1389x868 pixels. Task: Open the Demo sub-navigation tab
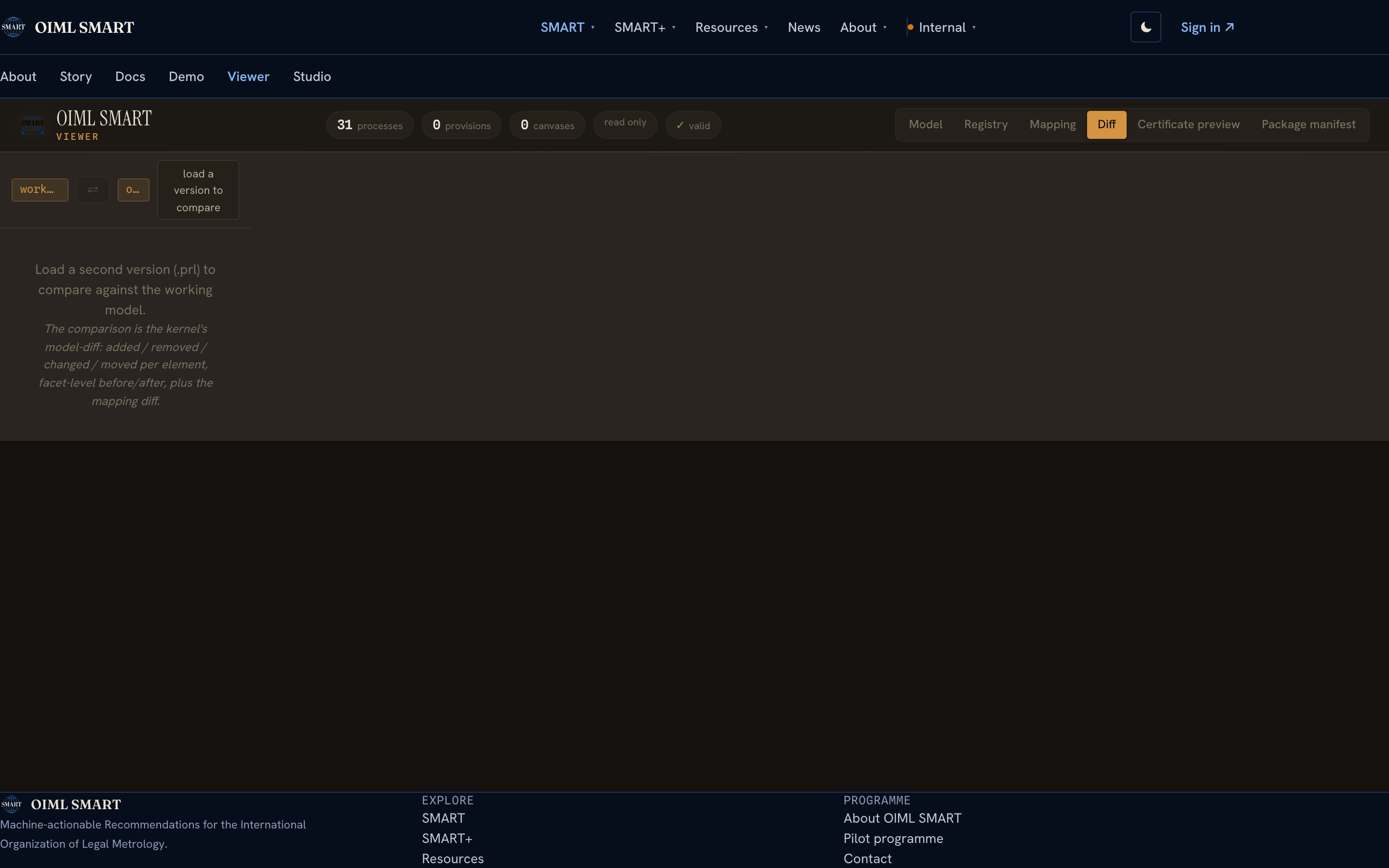click(x=187, y=76)
